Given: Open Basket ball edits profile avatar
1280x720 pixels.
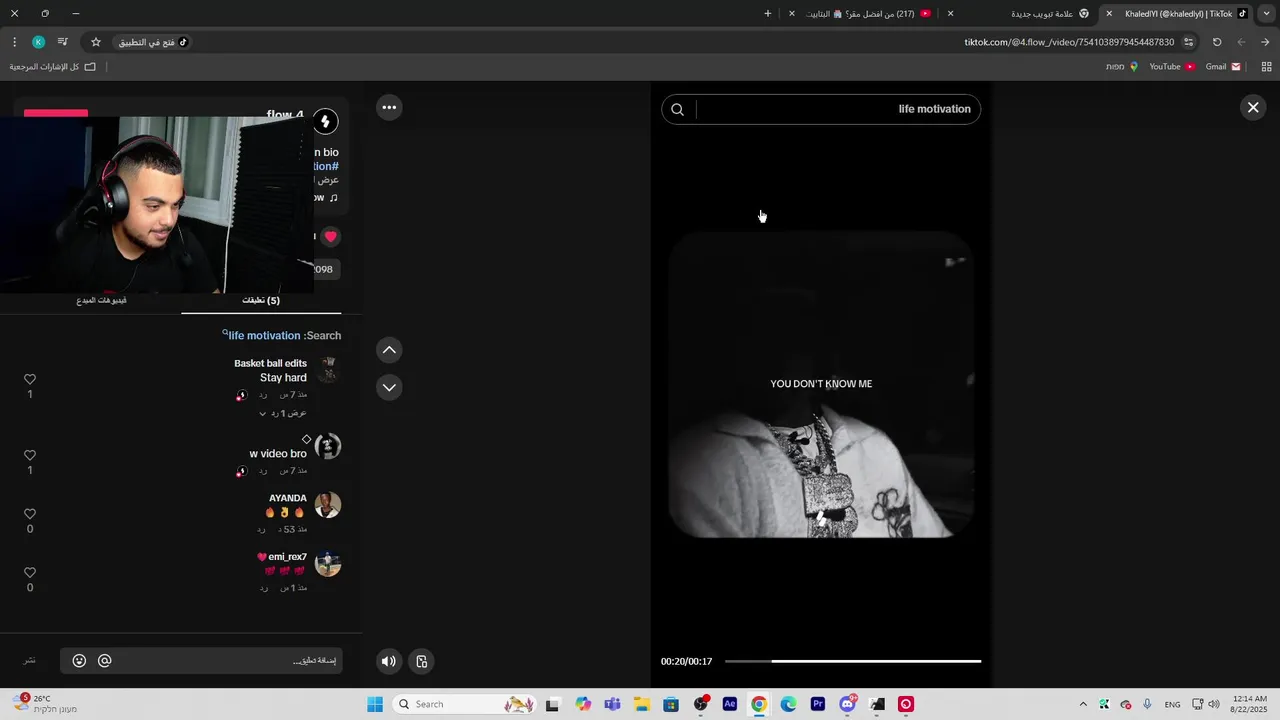Looking at the screenshot, I should coord(328,370).
